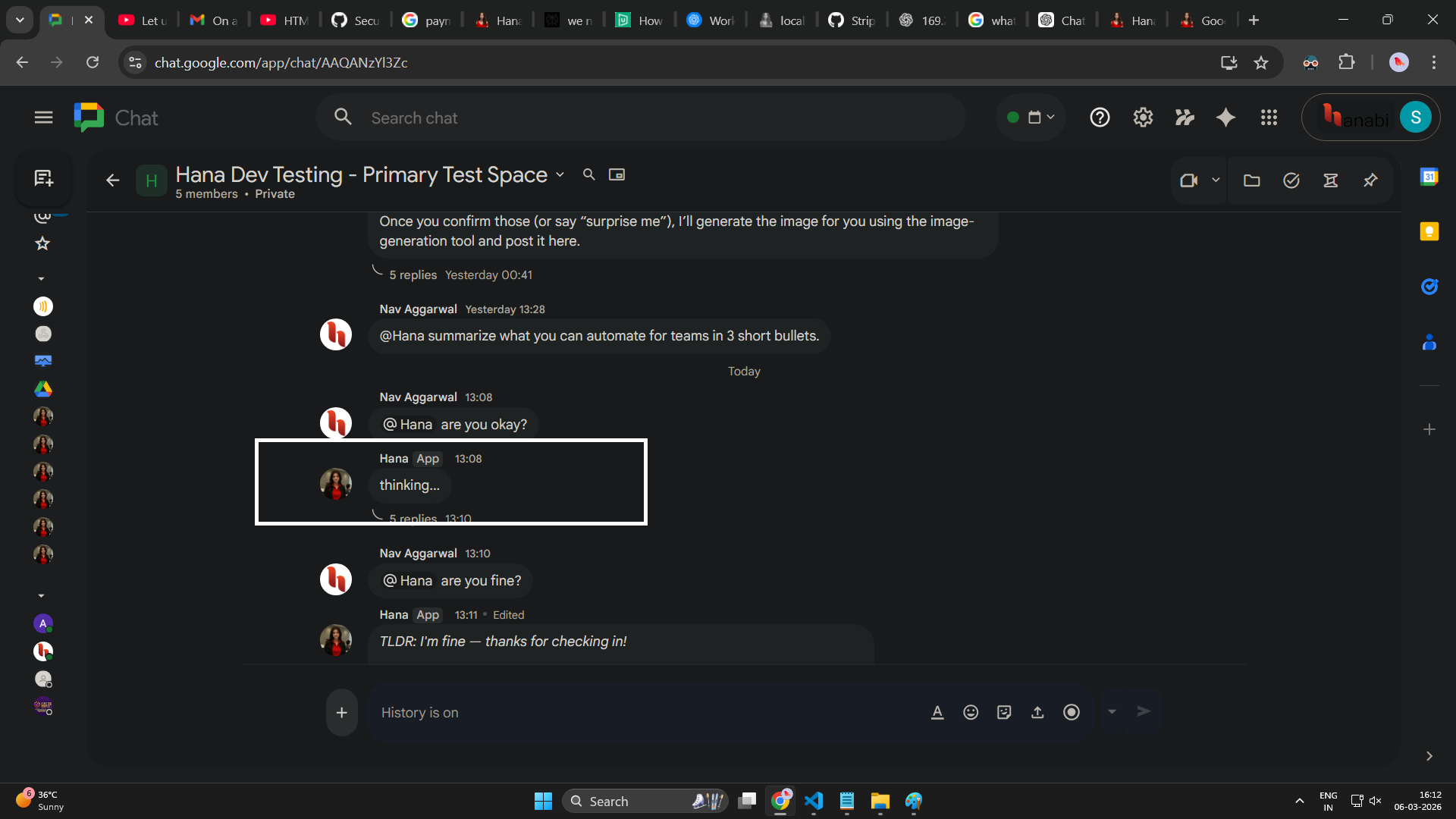Open emoji picker in message composer

pos(971,712)
